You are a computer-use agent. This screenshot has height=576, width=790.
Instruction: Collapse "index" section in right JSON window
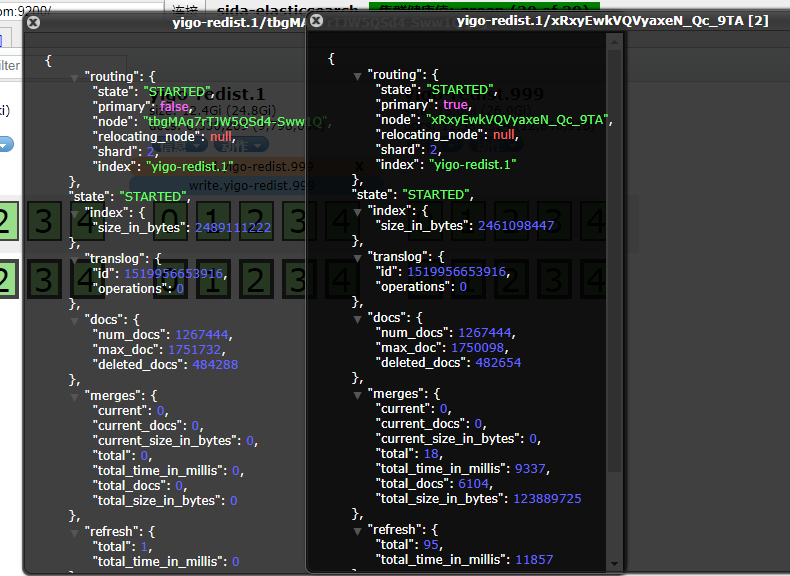(x=358, y=212)
